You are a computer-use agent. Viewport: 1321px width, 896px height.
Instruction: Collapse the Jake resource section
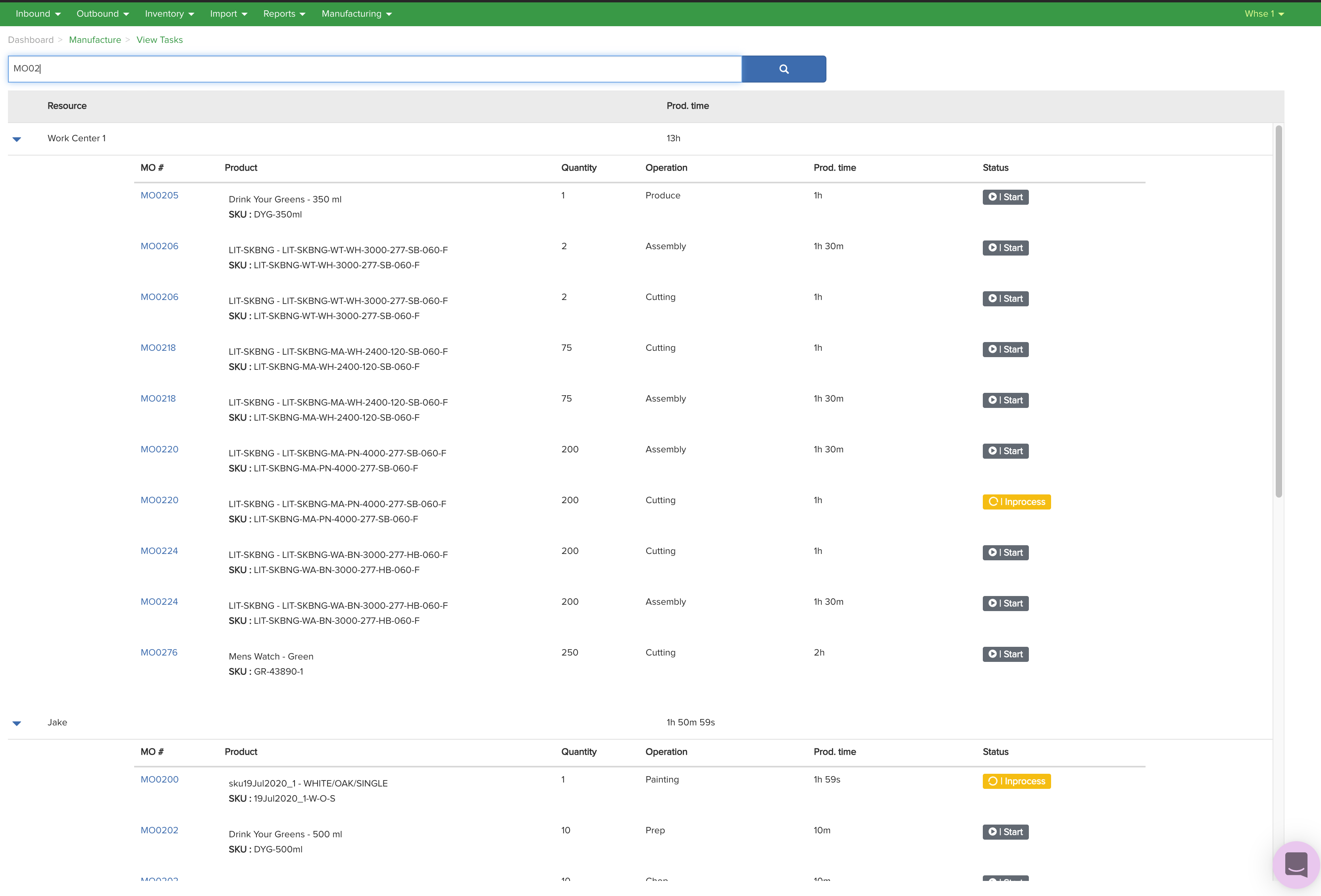click(17, 723)
